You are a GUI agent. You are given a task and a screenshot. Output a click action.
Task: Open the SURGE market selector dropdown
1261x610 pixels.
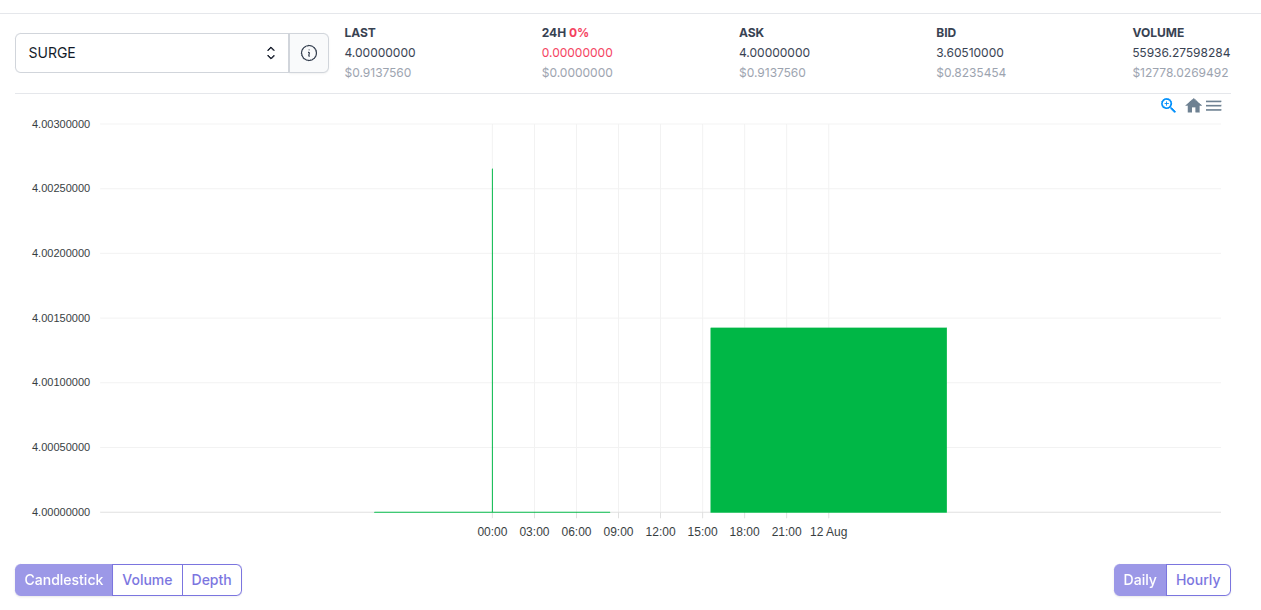[152, 53]
